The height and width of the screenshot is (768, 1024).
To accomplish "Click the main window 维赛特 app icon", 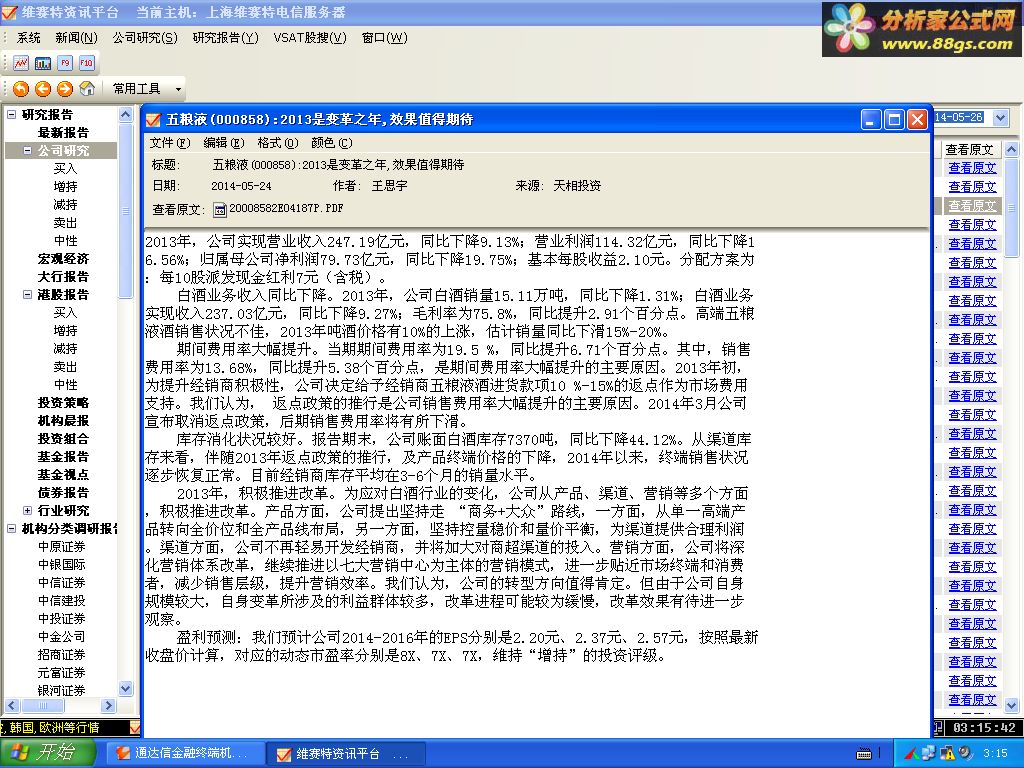I will pos(9,12).
